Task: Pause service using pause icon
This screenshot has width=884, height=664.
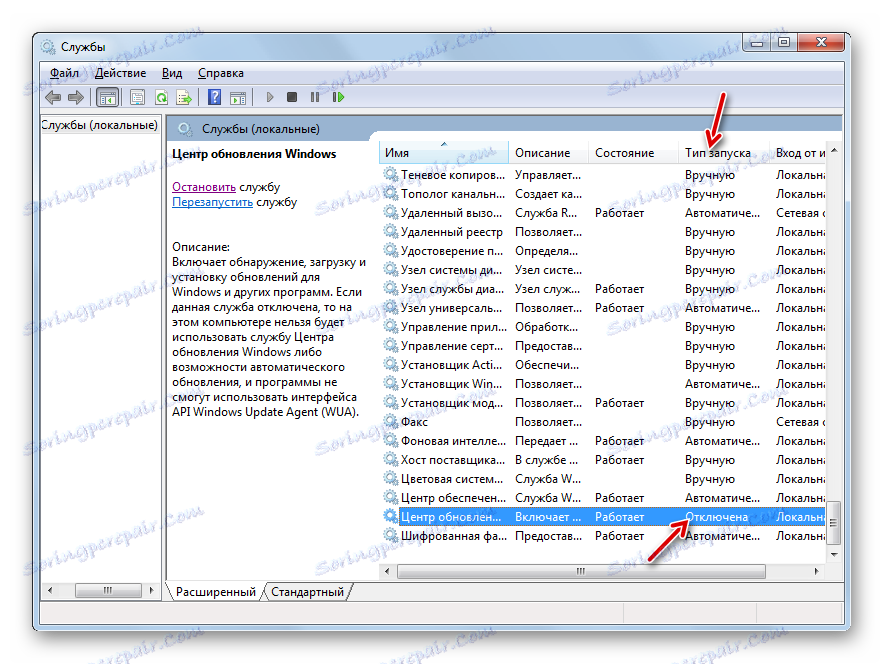Action: pyautogui.click(x=315, y=98)
